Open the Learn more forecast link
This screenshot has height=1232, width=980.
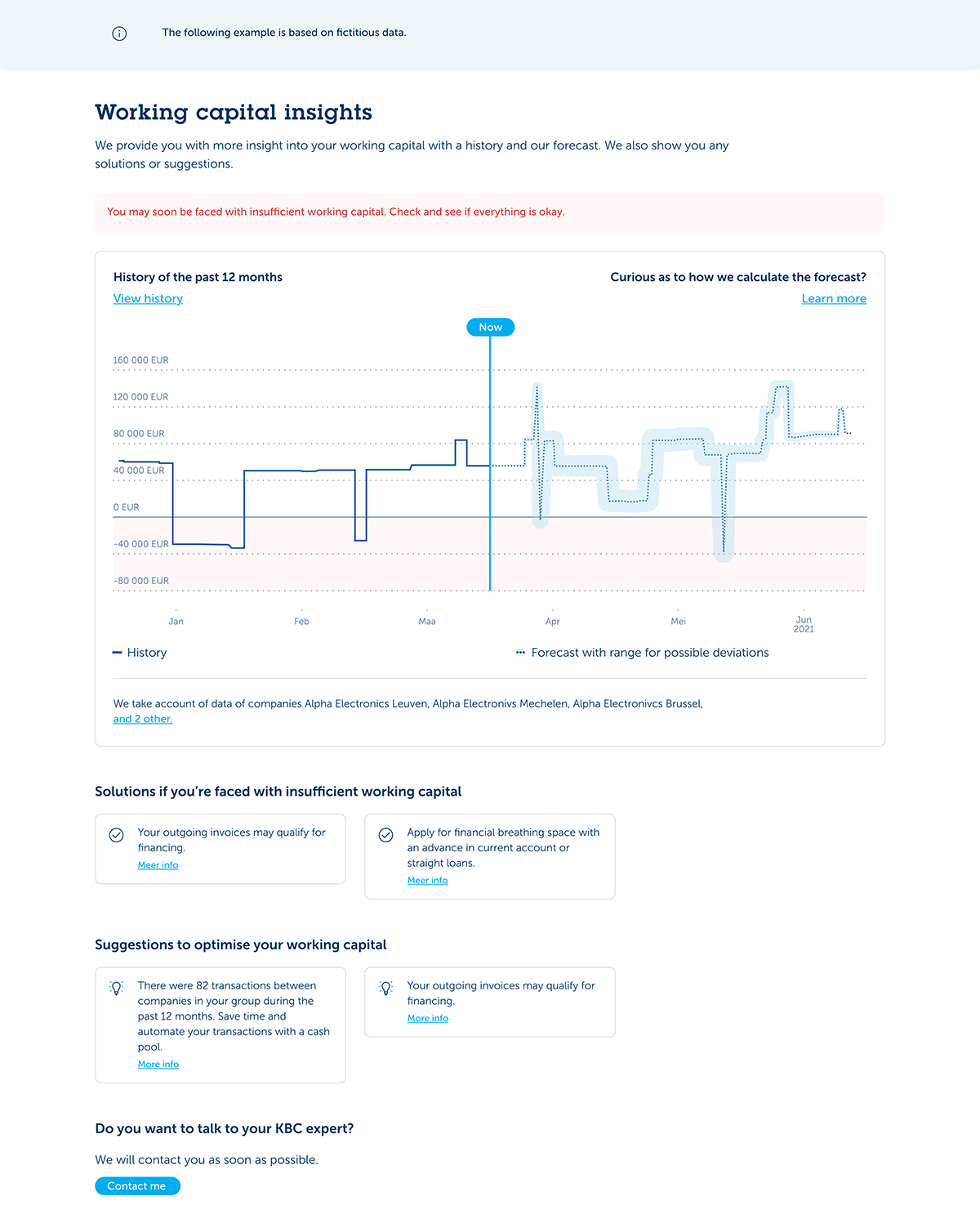[834, 299]
